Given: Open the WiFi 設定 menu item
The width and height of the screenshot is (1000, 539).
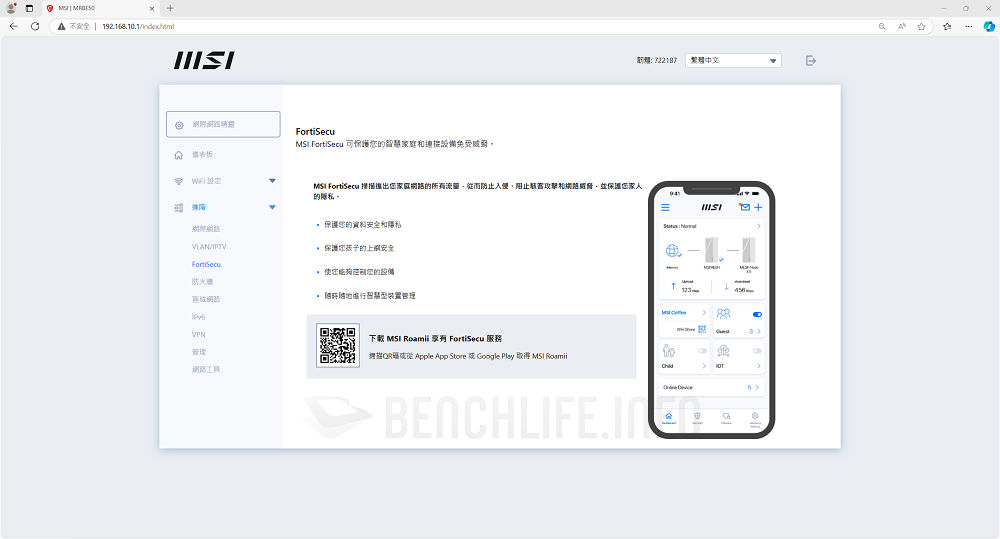Looking at the screenshot, I should [206, 181].
